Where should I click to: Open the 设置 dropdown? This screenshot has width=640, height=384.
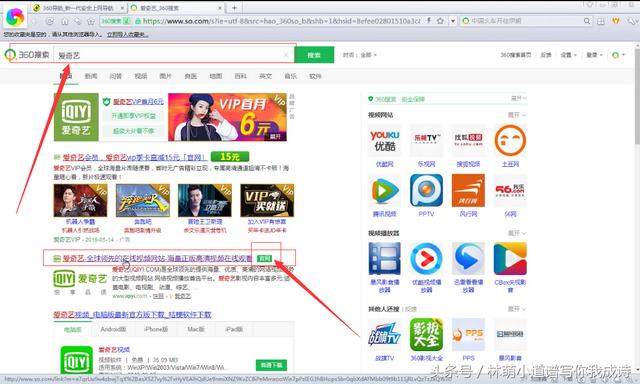[569, 55]
